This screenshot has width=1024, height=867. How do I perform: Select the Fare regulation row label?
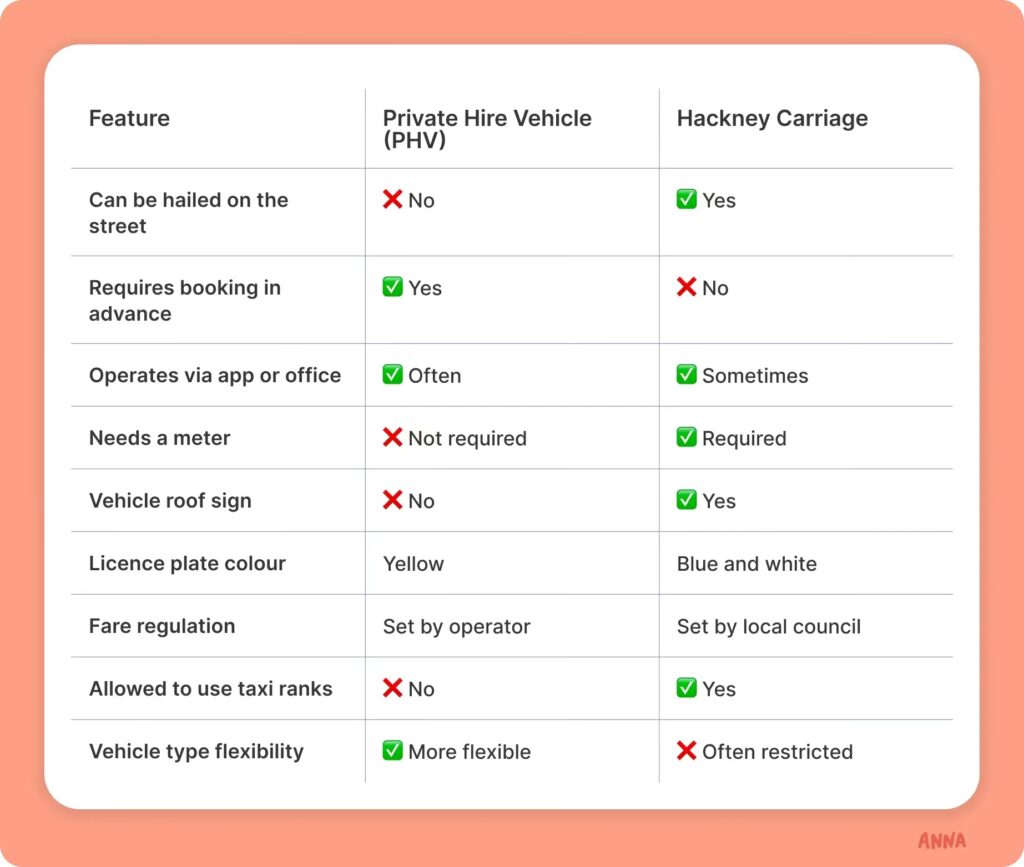tap(162, 626)
